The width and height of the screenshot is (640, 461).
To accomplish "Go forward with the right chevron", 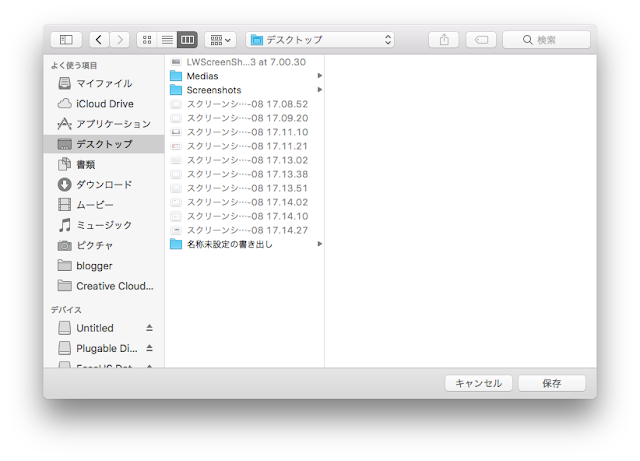I will 120,40.
